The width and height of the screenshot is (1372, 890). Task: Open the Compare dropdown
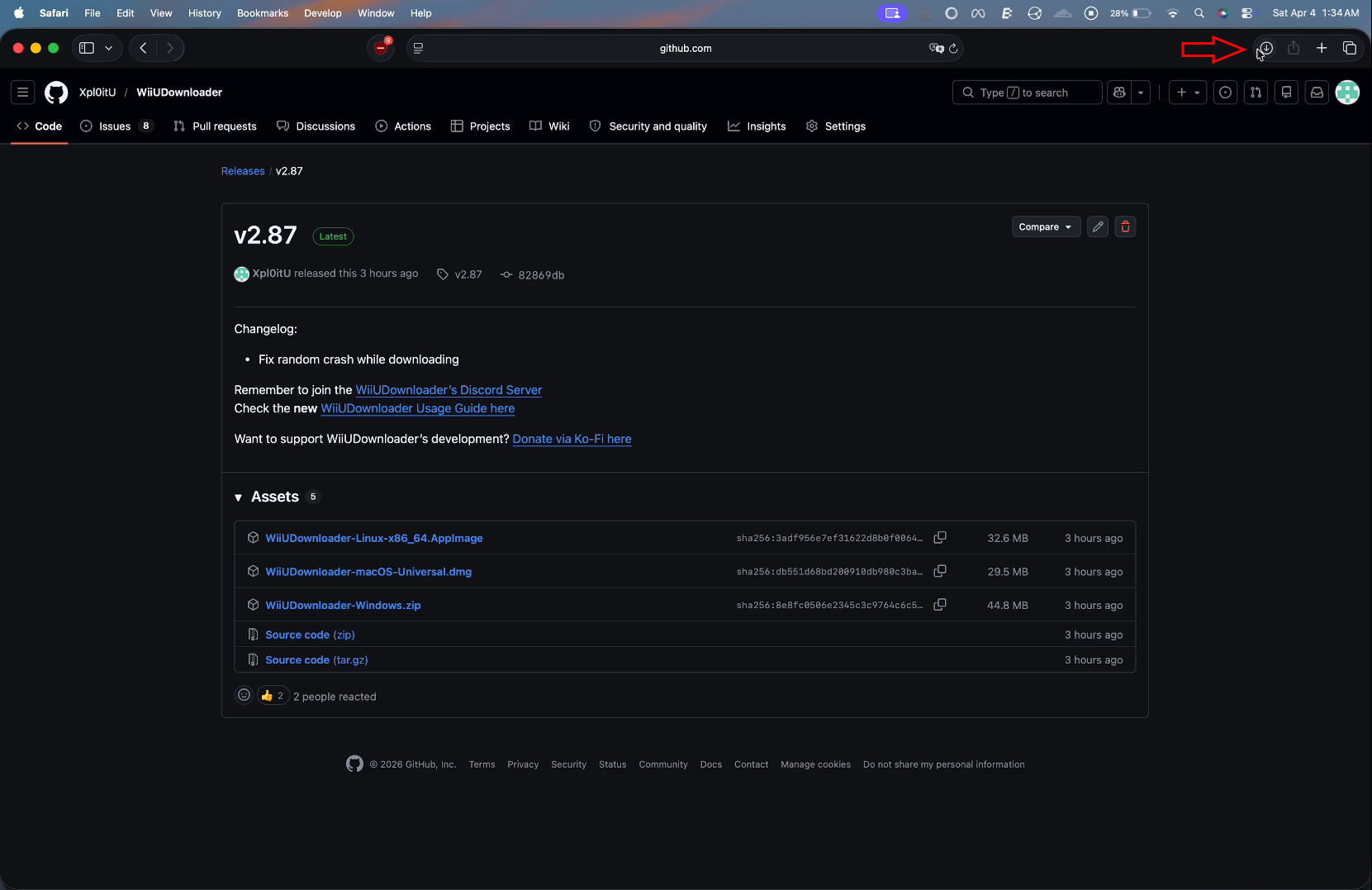click(x=1045, y=226)
